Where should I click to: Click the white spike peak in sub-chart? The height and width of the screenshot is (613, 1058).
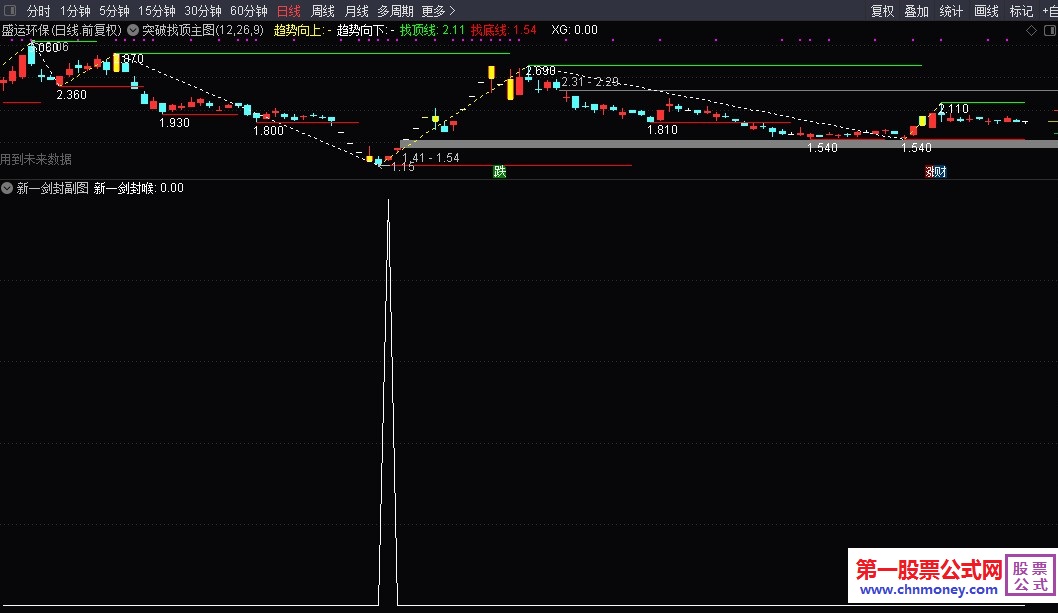pos(388,201)
